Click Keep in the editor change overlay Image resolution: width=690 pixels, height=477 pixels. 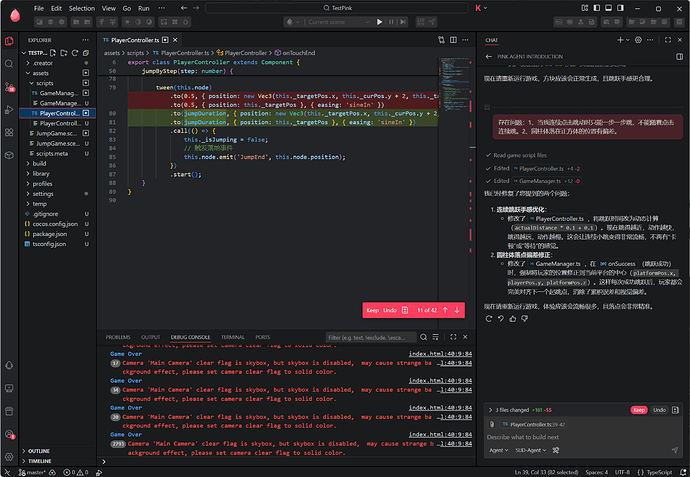(x=372, y=311)
